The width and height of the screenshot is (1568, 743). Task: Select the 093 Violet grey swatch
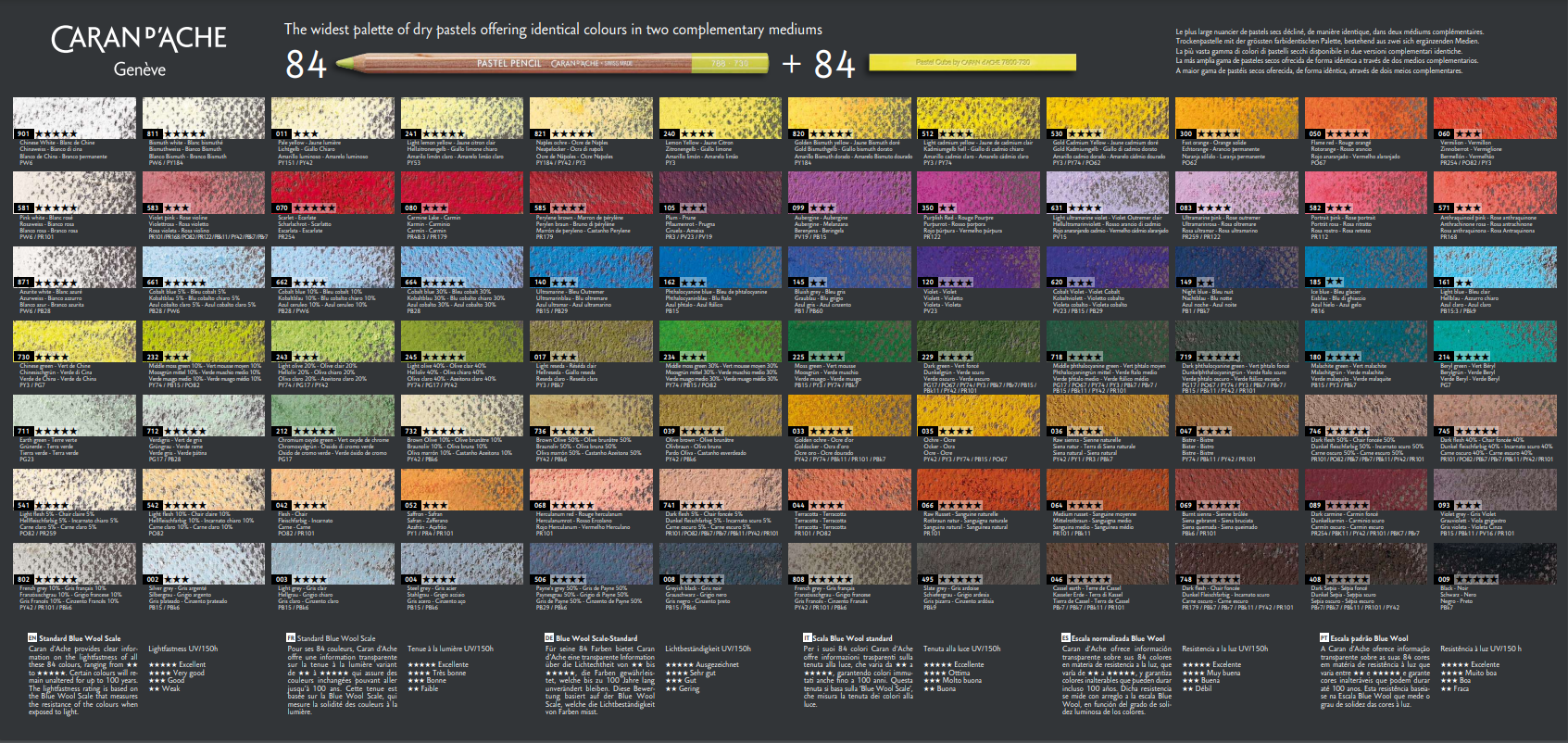tap(1495, 489)
